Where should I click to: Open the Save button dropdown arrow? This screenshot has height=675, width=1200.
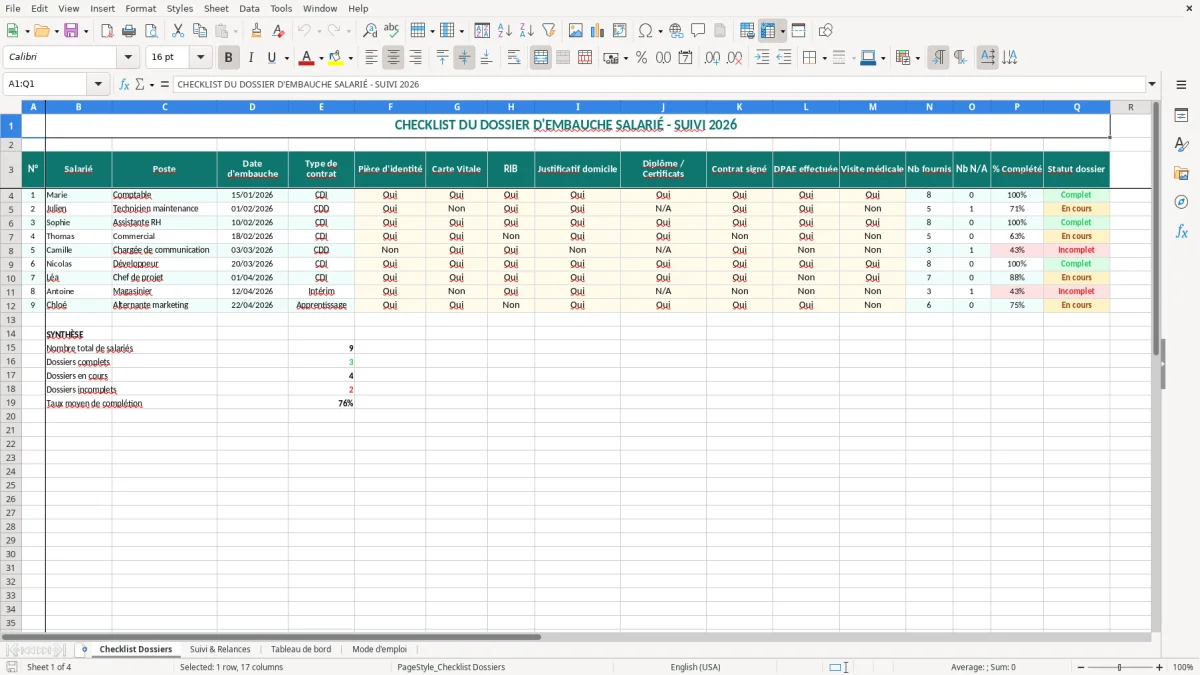point(85,31)
